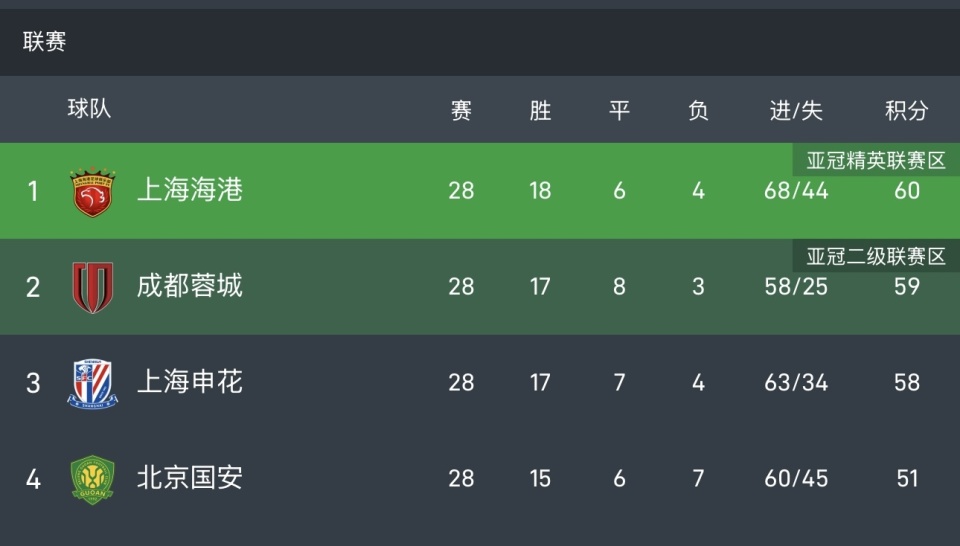
Task: Sort by the 积分 column header
Action: 906,111
